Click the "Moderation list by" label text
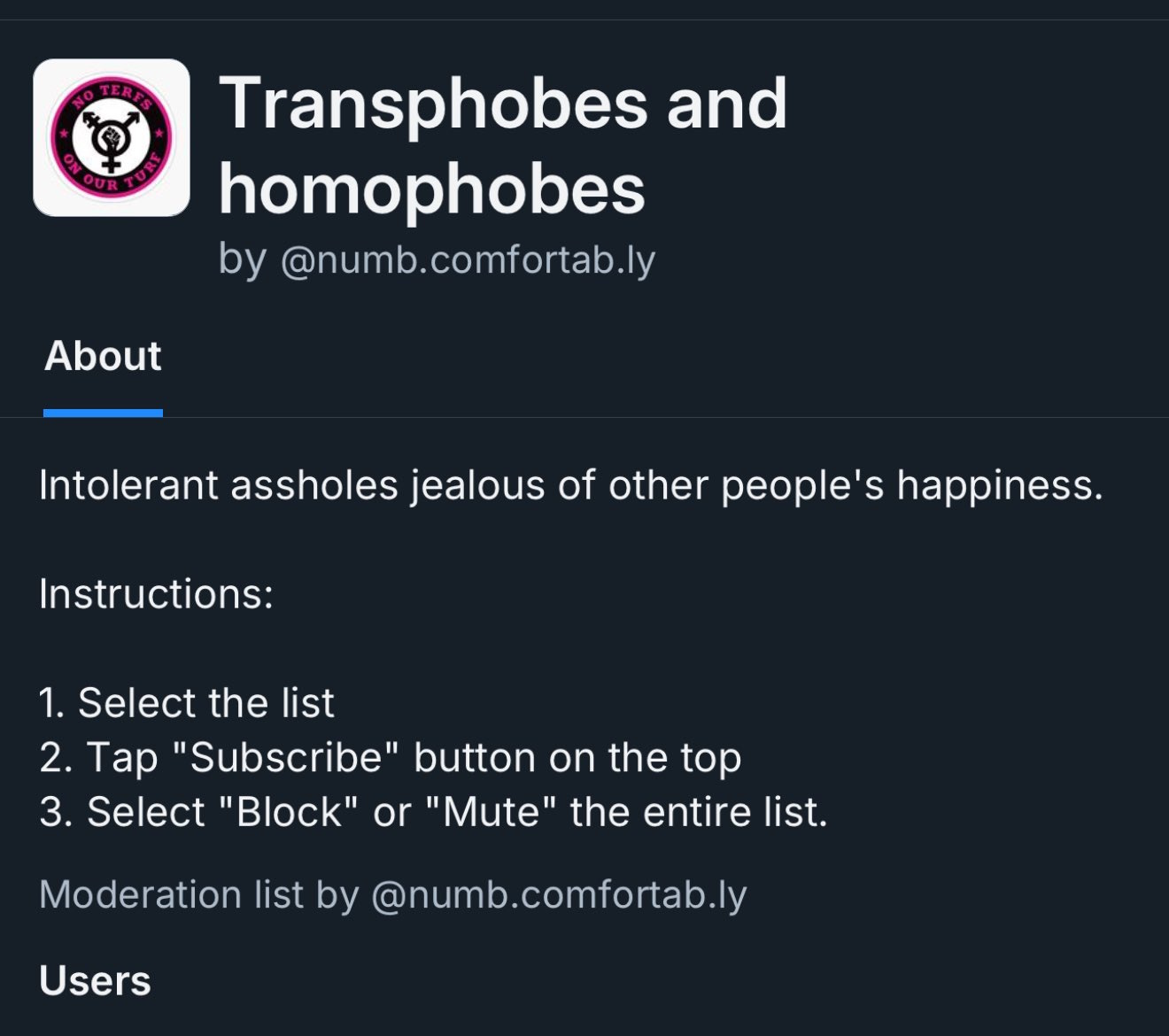This screenshot has height=1036, width=1169. tap(198, 894)
